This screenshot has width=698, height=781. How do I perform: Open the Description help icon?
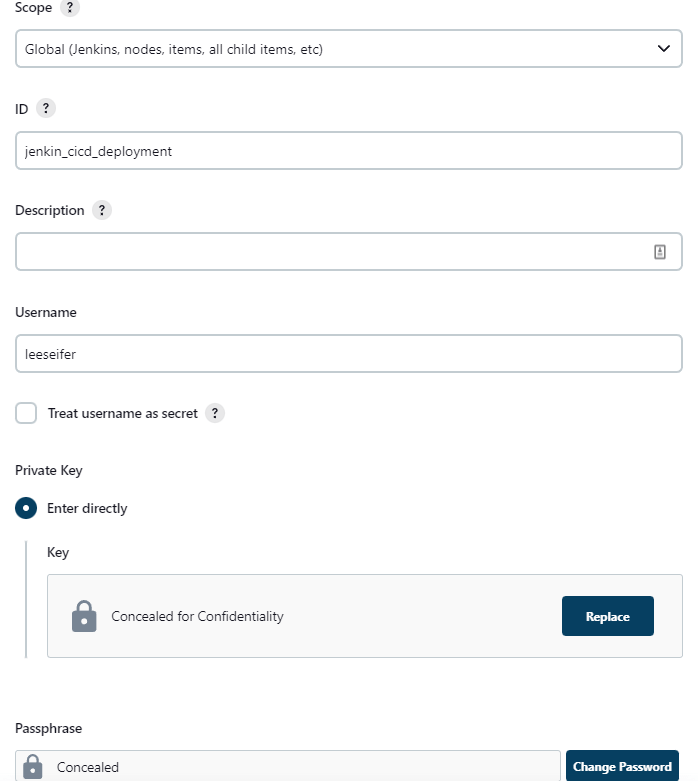[101, 210]
